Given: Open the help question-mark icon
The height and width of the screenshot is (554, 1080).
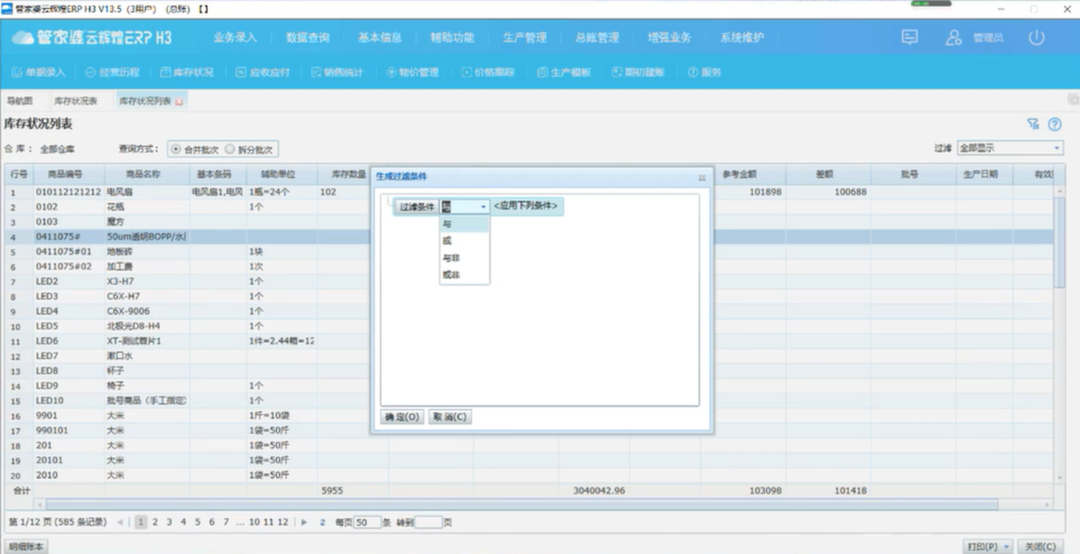Looking at the screenshot, I should tap(1055, 124).
